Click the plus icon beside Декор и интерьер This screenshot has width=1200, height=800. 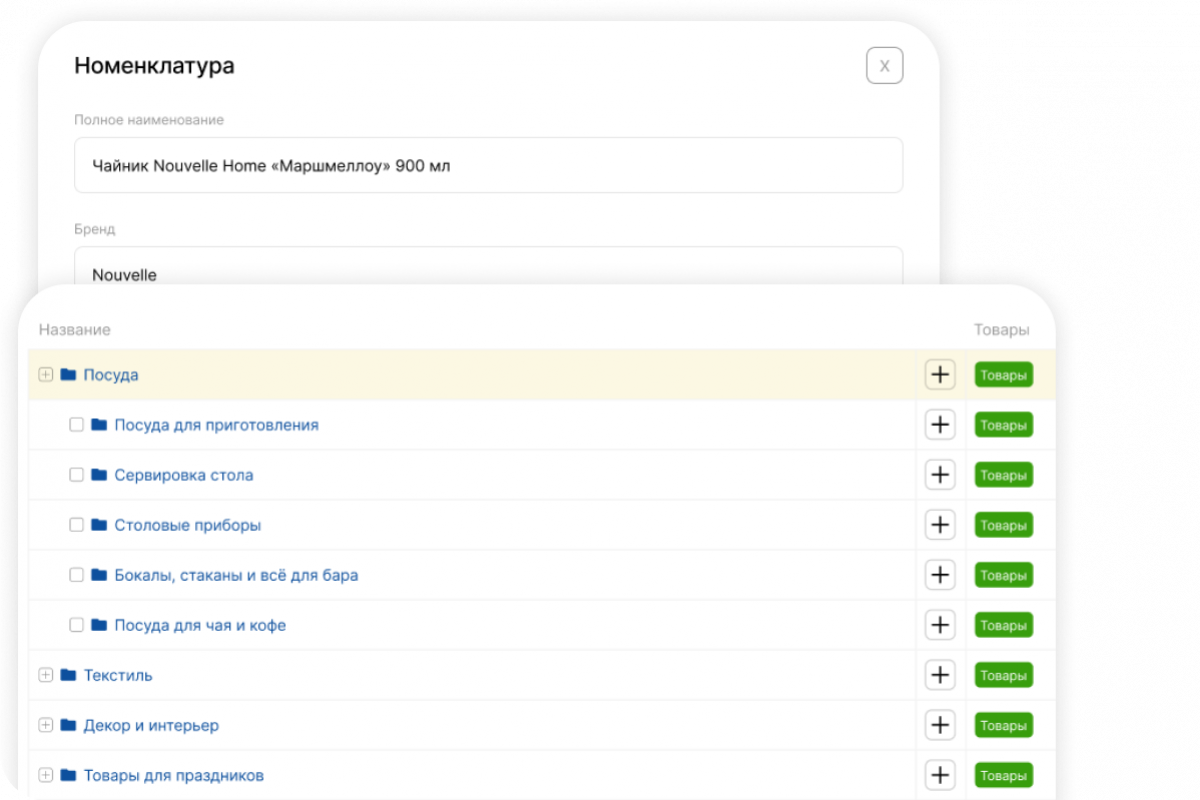[939, 725]
